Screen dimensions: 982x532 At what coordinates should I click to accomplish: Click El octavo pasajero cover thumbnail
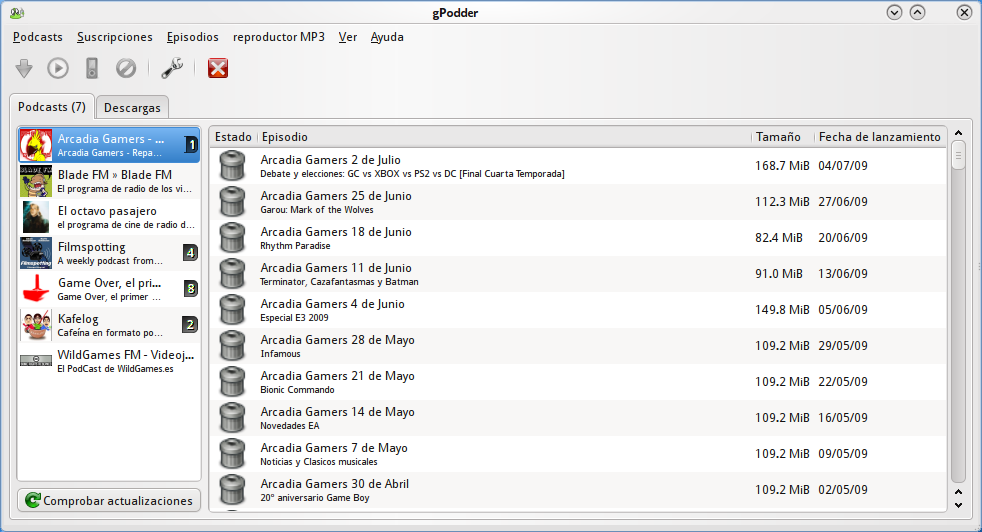tap(36, 217)
